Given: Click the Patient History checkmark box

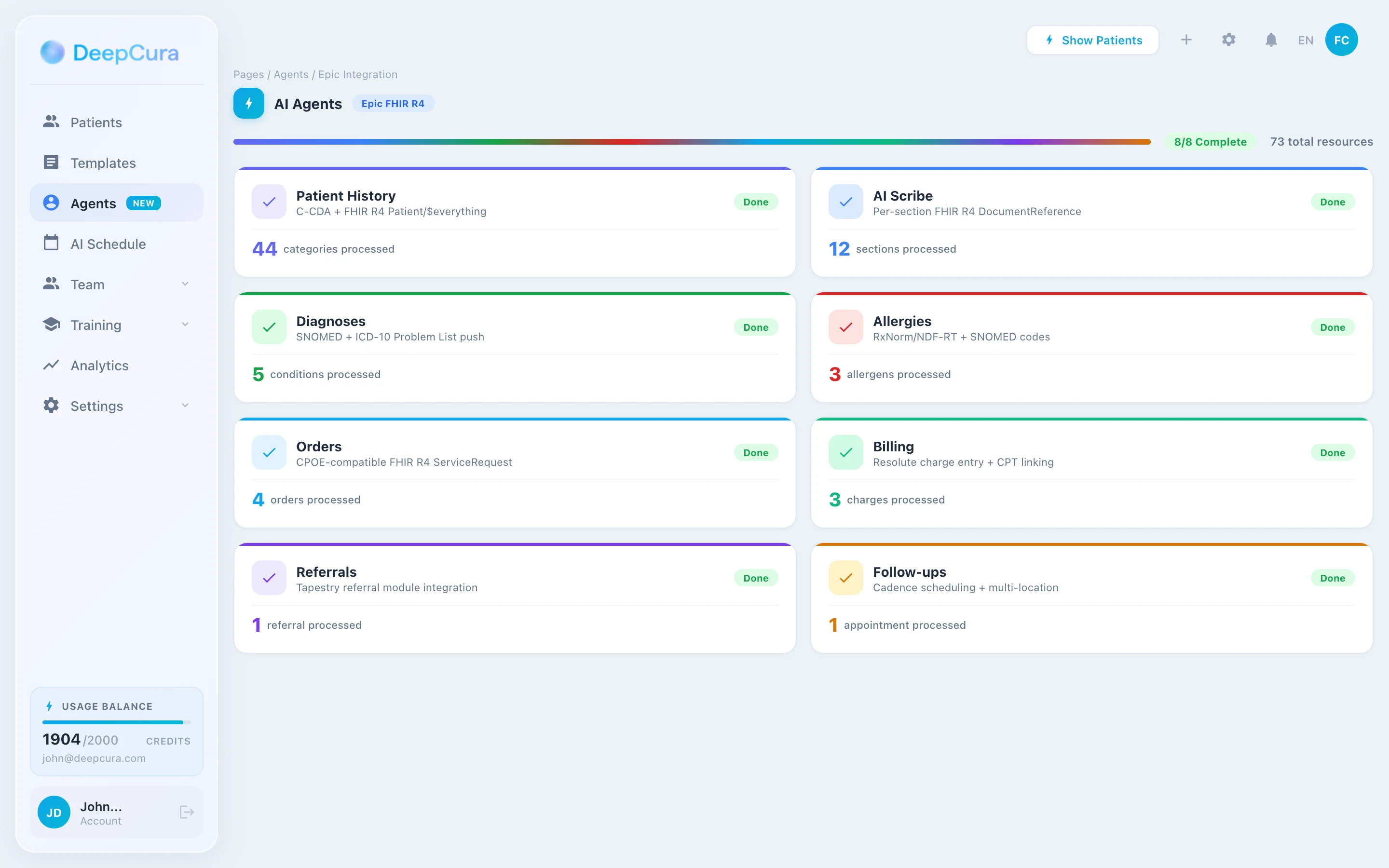Looking at the screenshot, I should 269,202.
